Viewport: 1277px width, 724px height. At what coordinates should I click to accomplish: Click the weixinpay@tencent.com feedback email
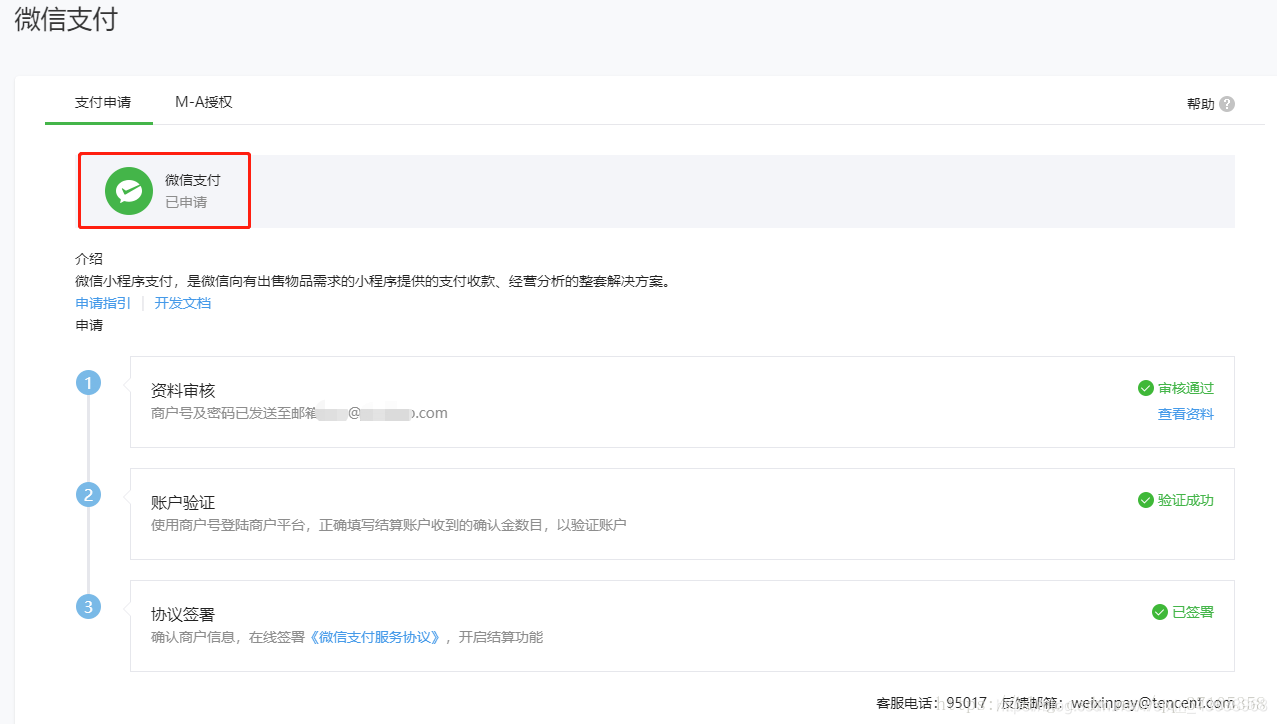[1153, 703]
